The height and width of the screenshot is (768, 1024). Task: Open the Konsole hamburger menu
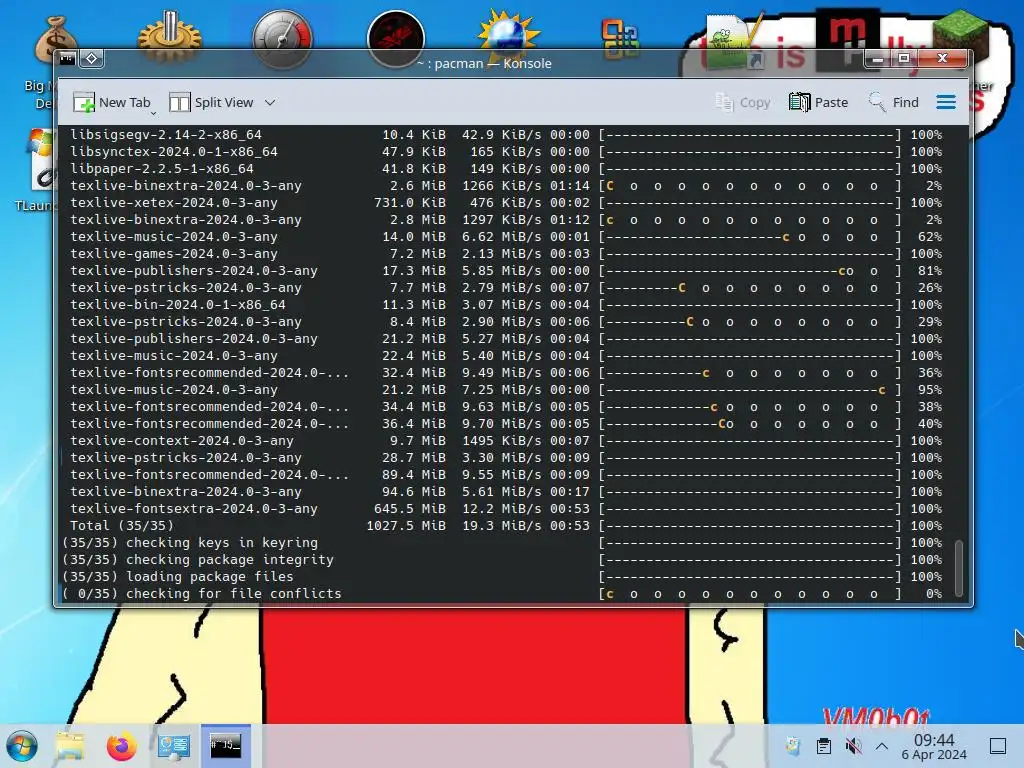pos(946,102)
